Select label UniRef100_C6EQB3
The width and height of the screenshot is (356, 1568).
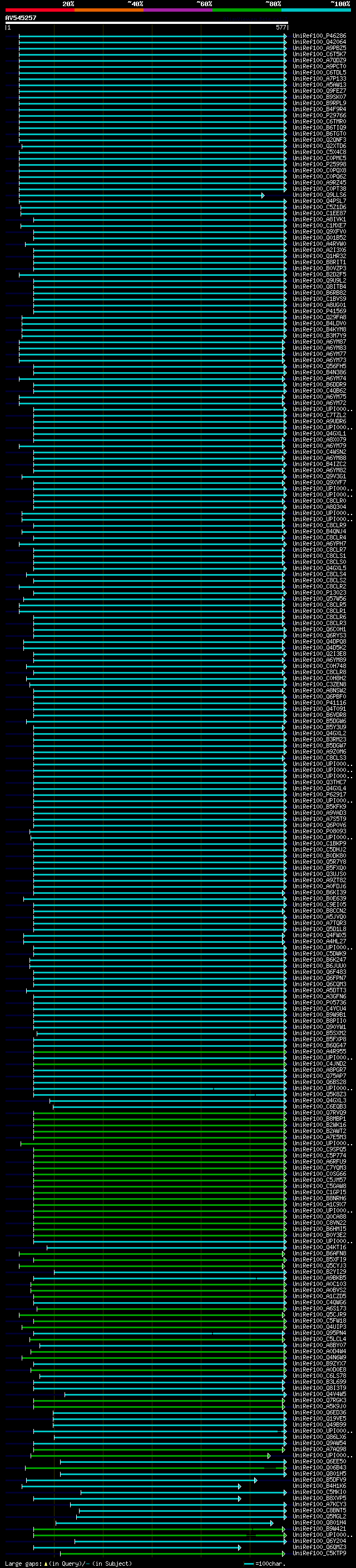click(x=319, y=1106)
